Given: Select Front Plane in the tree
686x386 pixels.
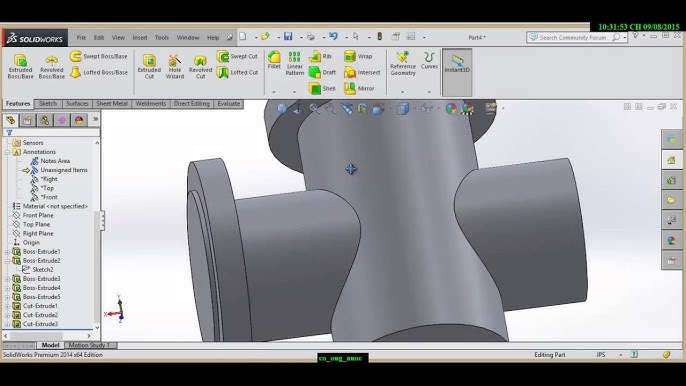Looking at the screenshot, I should [33, 215].
